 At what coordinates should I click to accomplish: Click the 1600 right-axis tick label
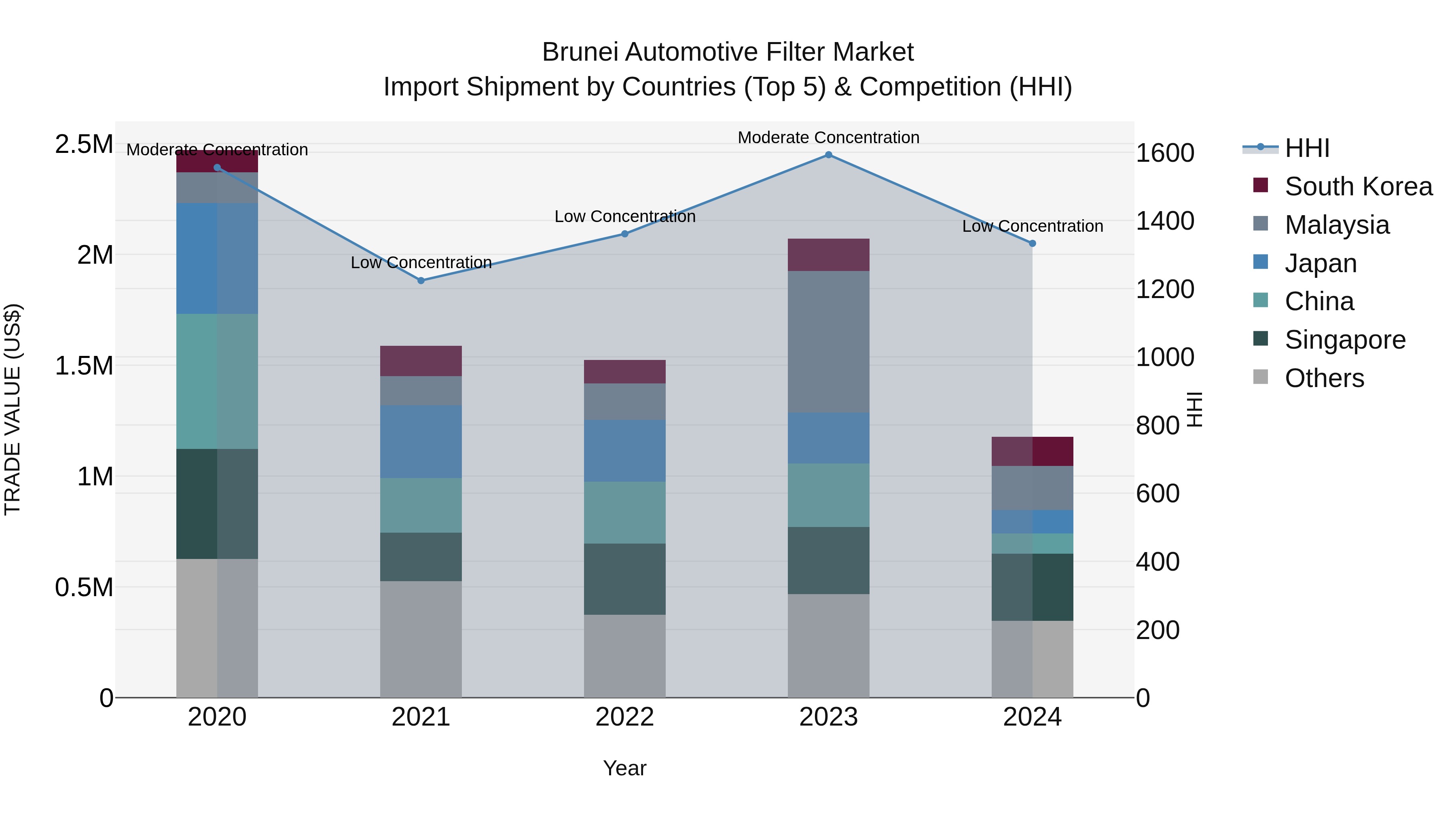pos(1165,153)
